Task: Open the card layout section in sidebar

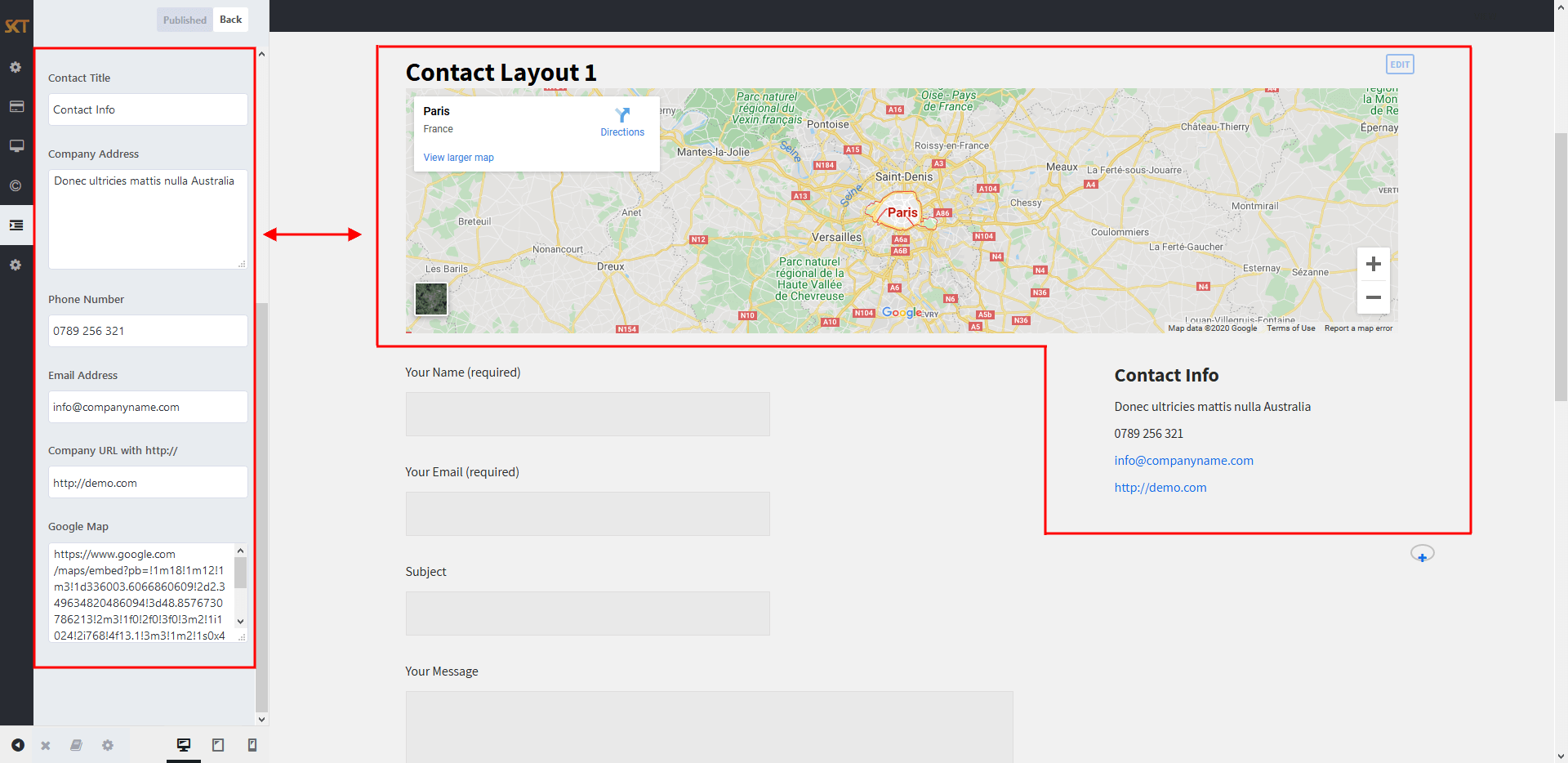Action: (x=16, y=106)
